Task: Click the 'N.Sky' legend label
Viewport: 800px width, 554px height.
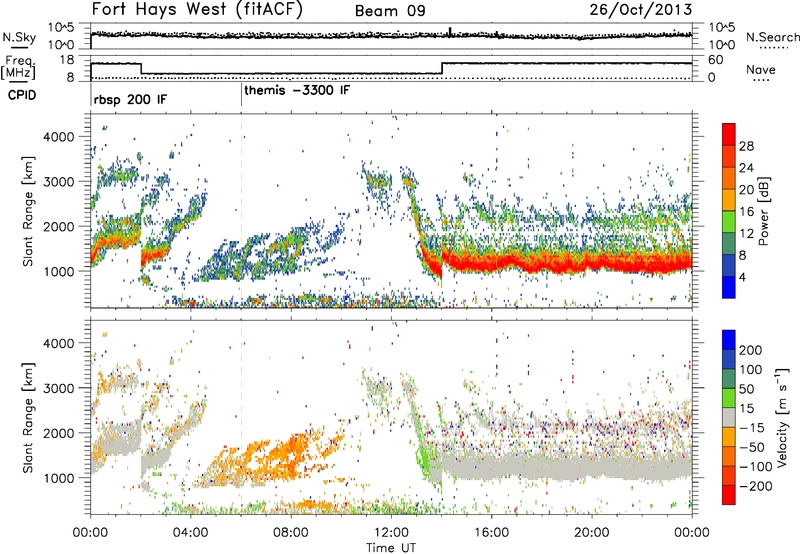Action: click(x=19, y=38)
